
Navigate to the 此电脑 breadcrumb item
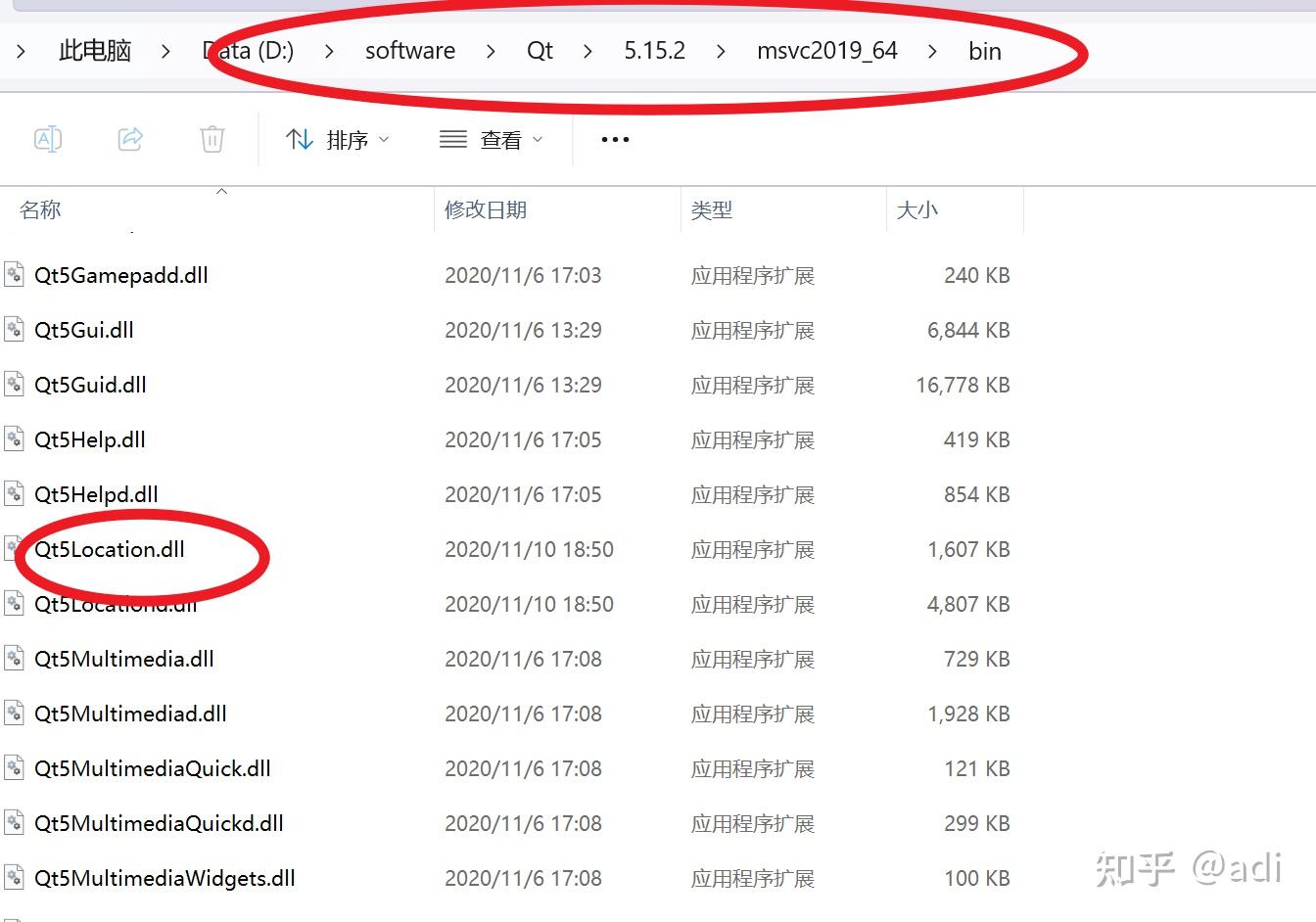click(x=94, y=51)
